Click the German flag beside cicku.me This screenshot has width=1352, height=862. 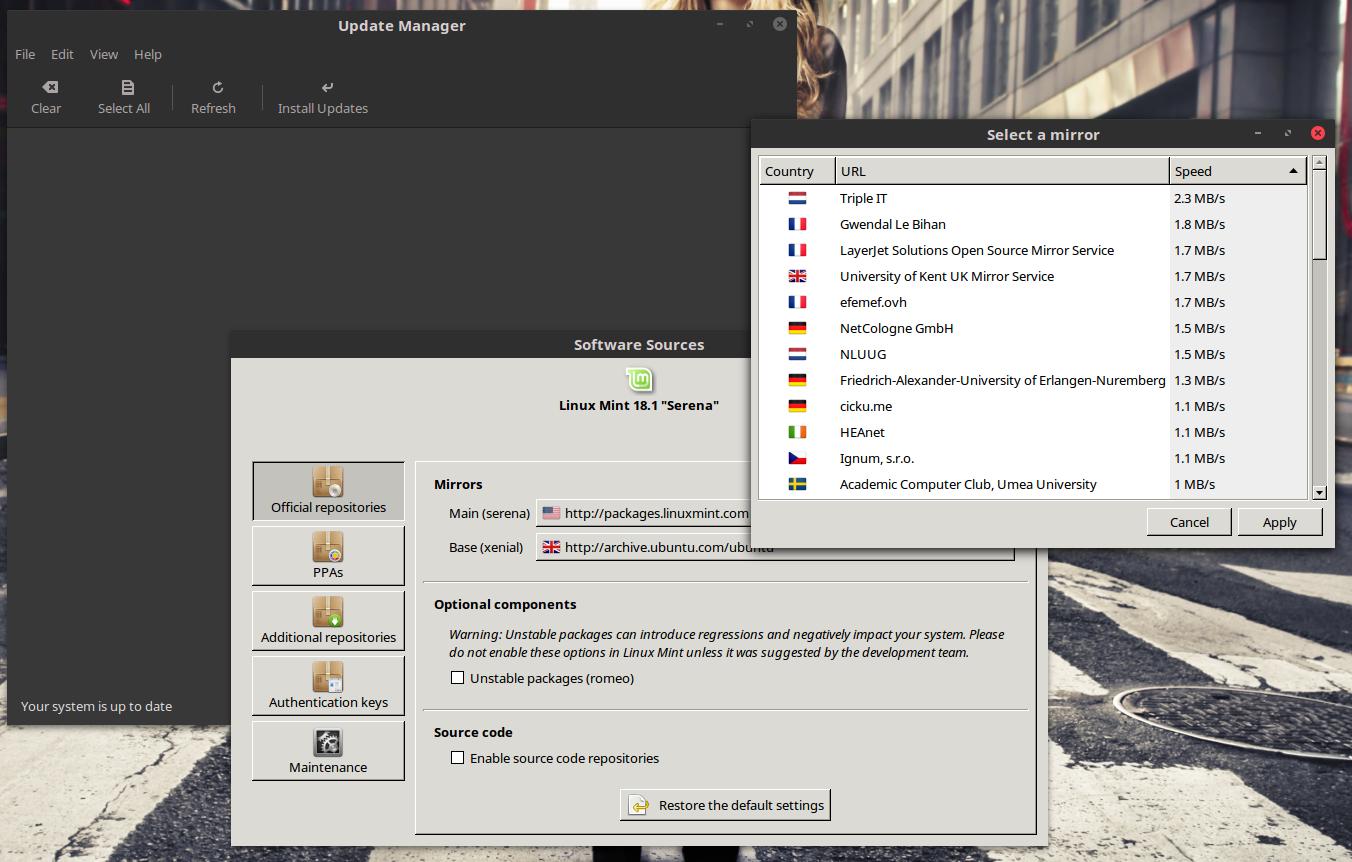(x=797, y=406)
